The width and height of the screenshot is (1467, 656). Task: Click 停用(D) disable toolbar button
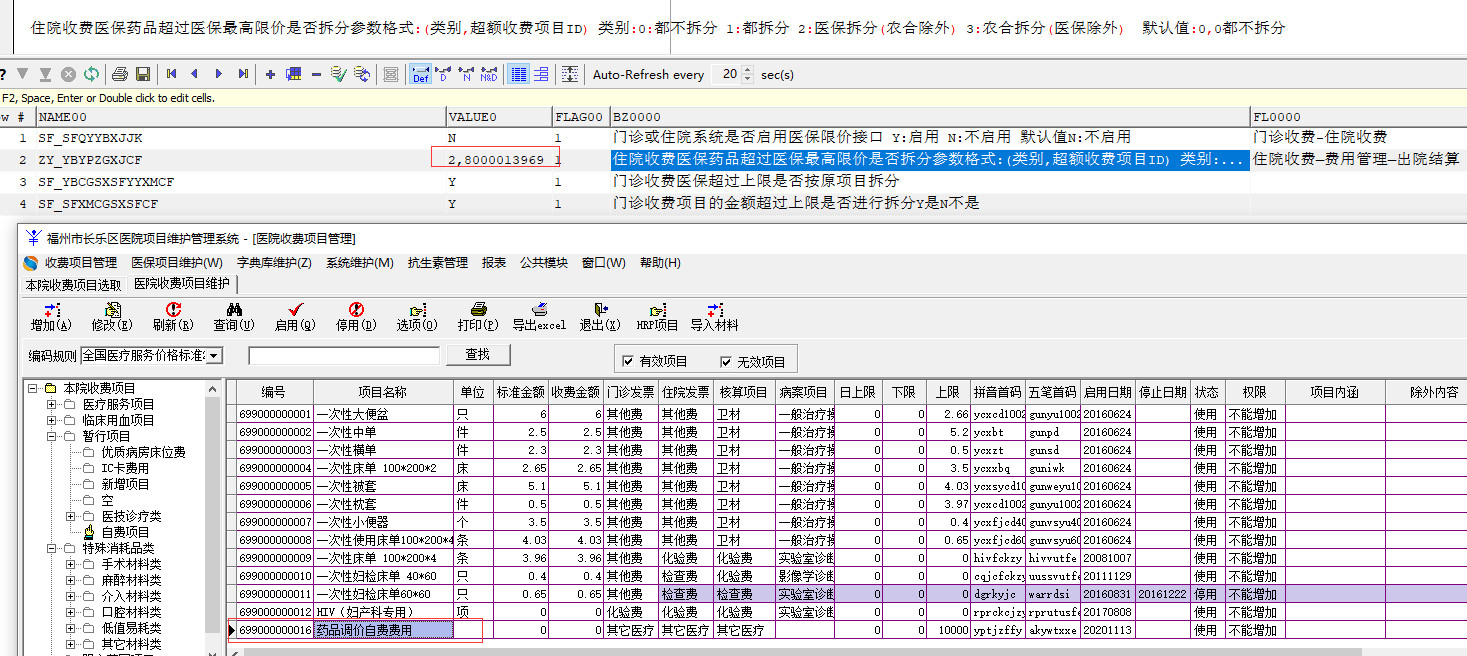coord(355,317)
